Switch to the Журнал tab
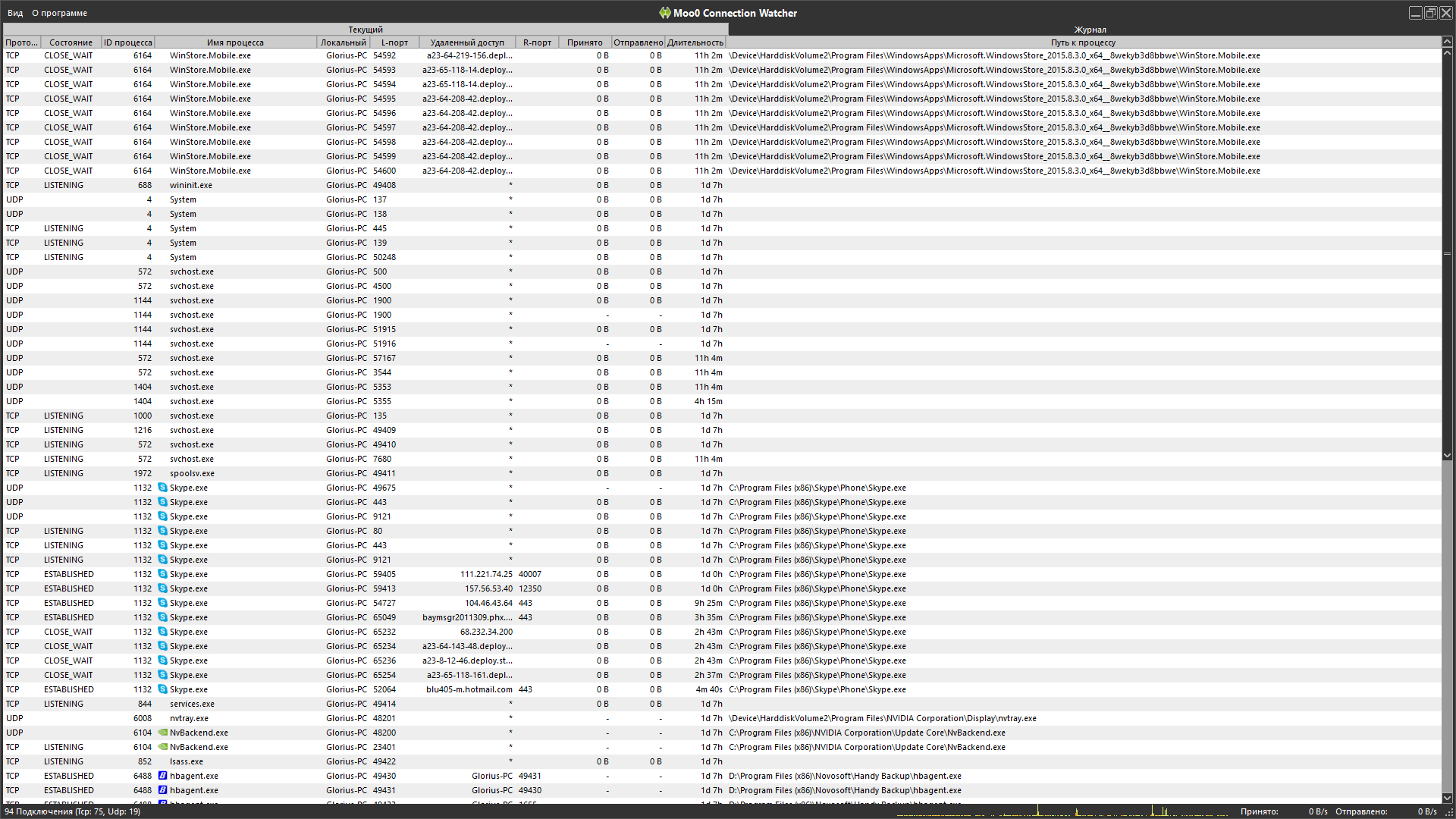This screenshot has height=819, width=1456. (1090, 30)
